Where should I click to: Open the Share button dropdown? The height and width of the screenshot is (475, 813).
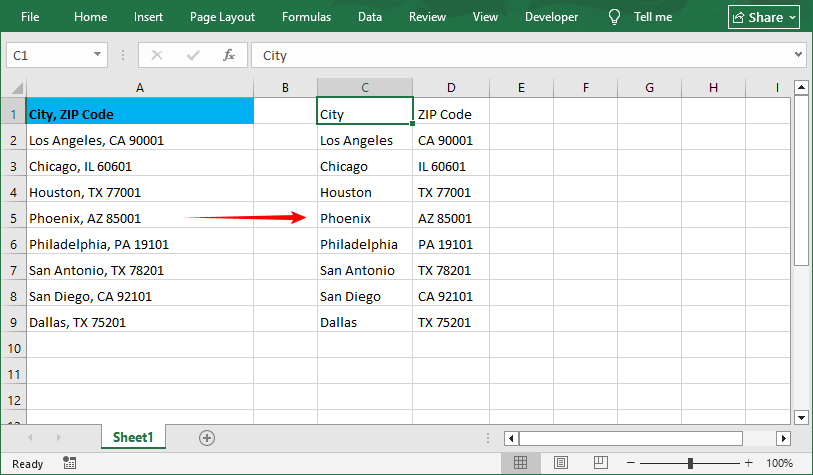coord(764,17)
